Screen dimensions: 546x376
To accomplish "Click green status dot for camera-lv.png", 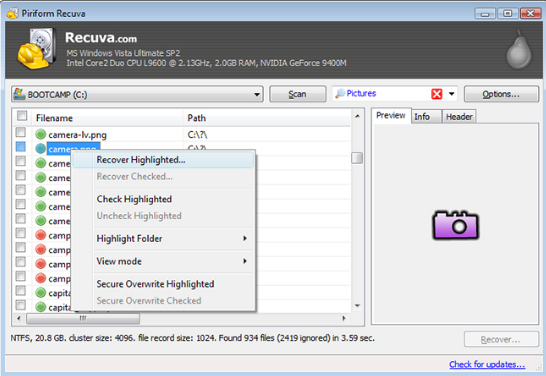I will click(41, 134).
